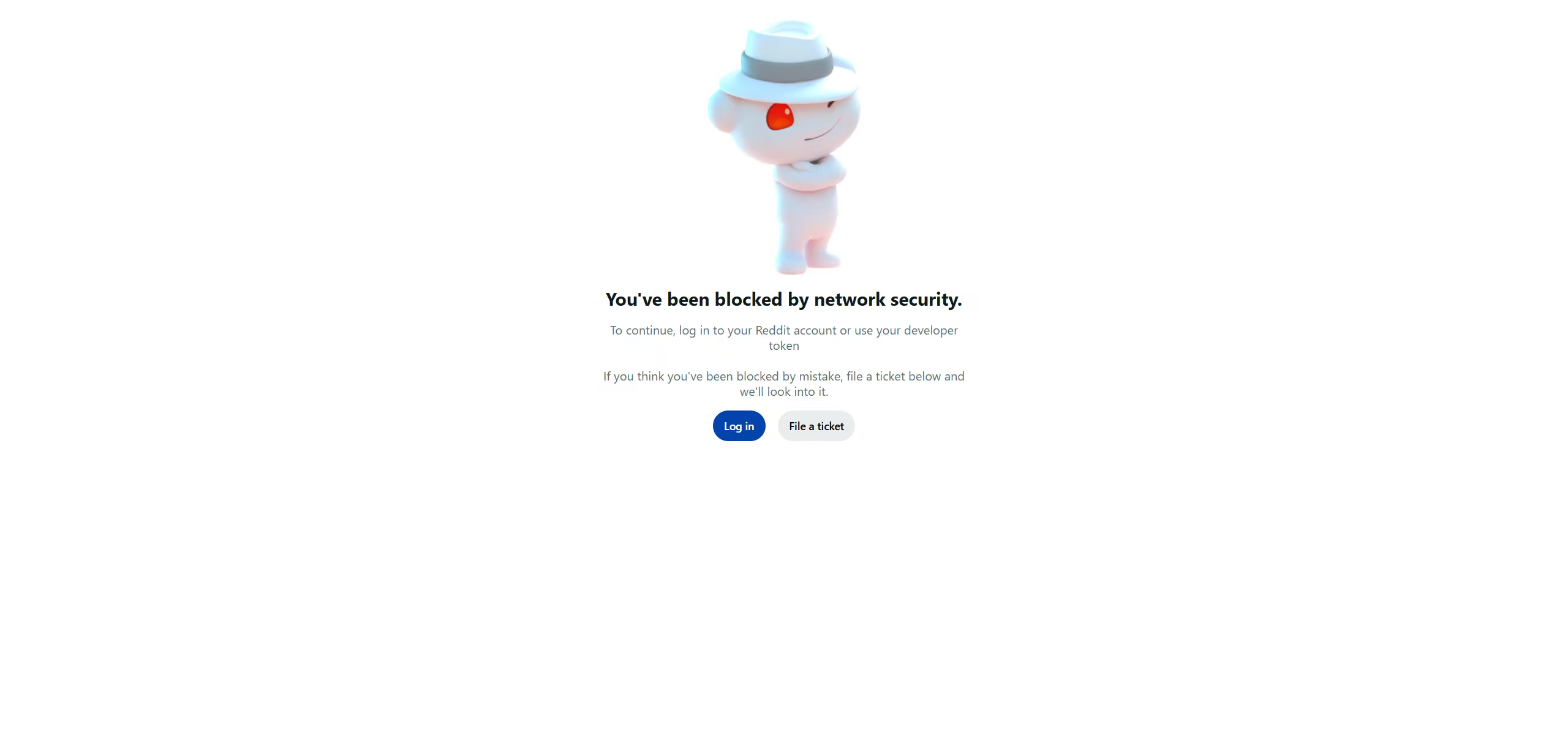Screen dimensions: 1568x753
Task: Click the word "token" on its own line
Action: (x=784, y=346)
